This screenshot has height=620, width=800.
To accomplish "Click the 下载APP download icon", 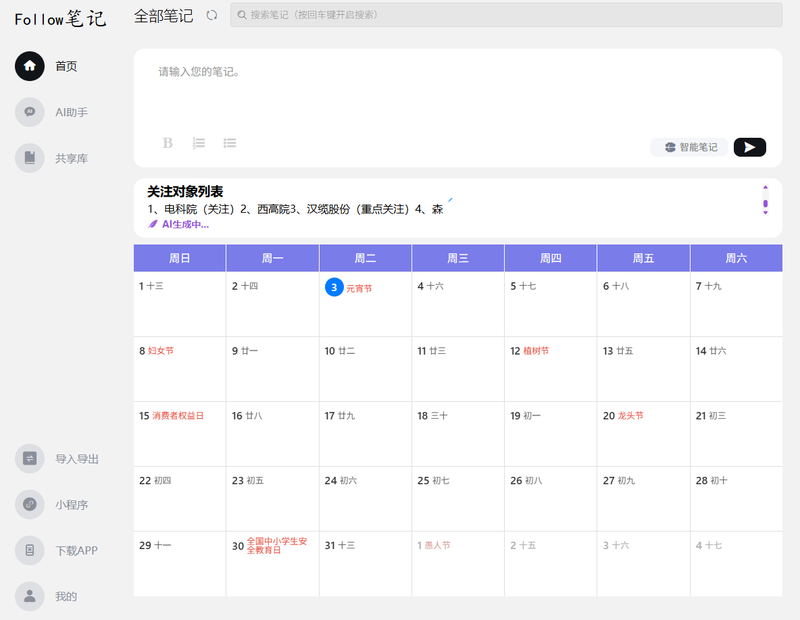I will (30, 550).
